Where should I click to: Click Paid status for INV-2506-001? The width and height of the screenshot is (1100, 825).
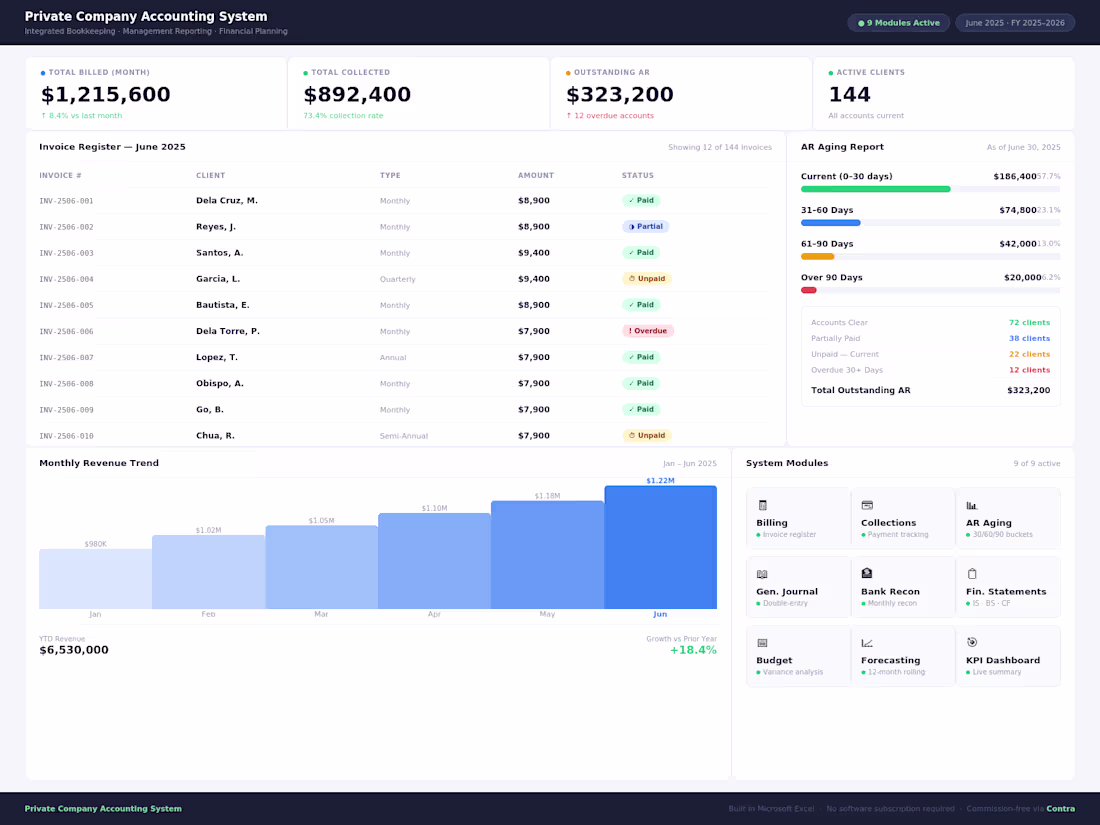click(x=641, y=201)
